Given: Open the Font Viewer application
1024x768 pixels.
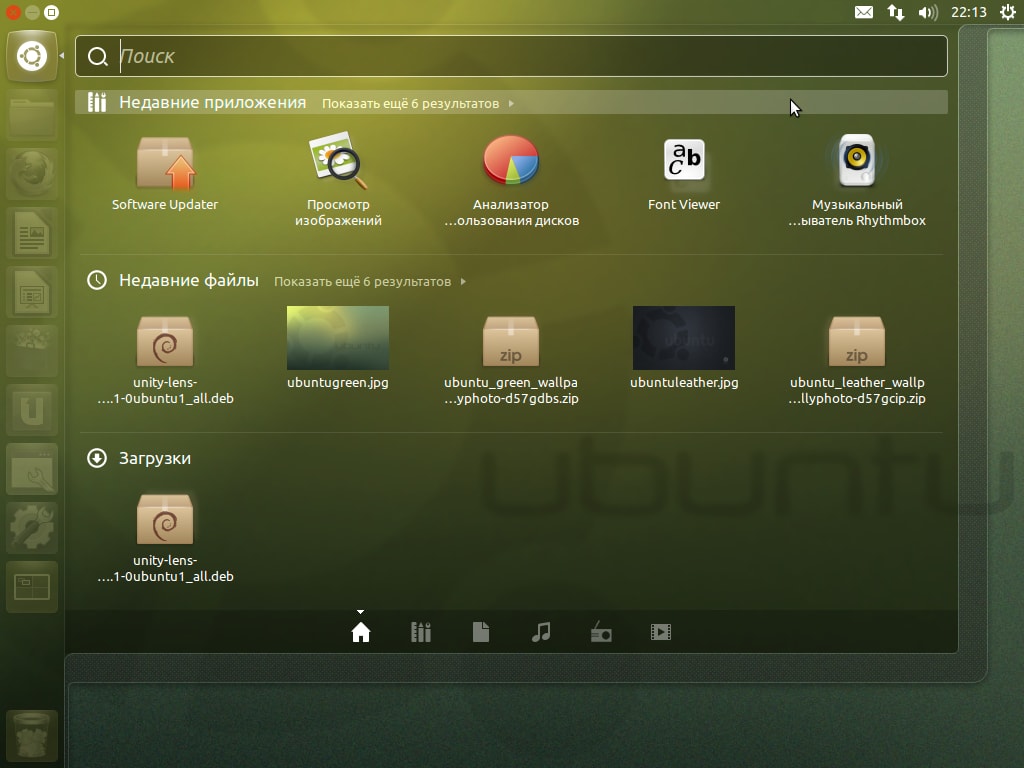Looking at the screenshot, I should pyautogui.click(x=684, y=173).
